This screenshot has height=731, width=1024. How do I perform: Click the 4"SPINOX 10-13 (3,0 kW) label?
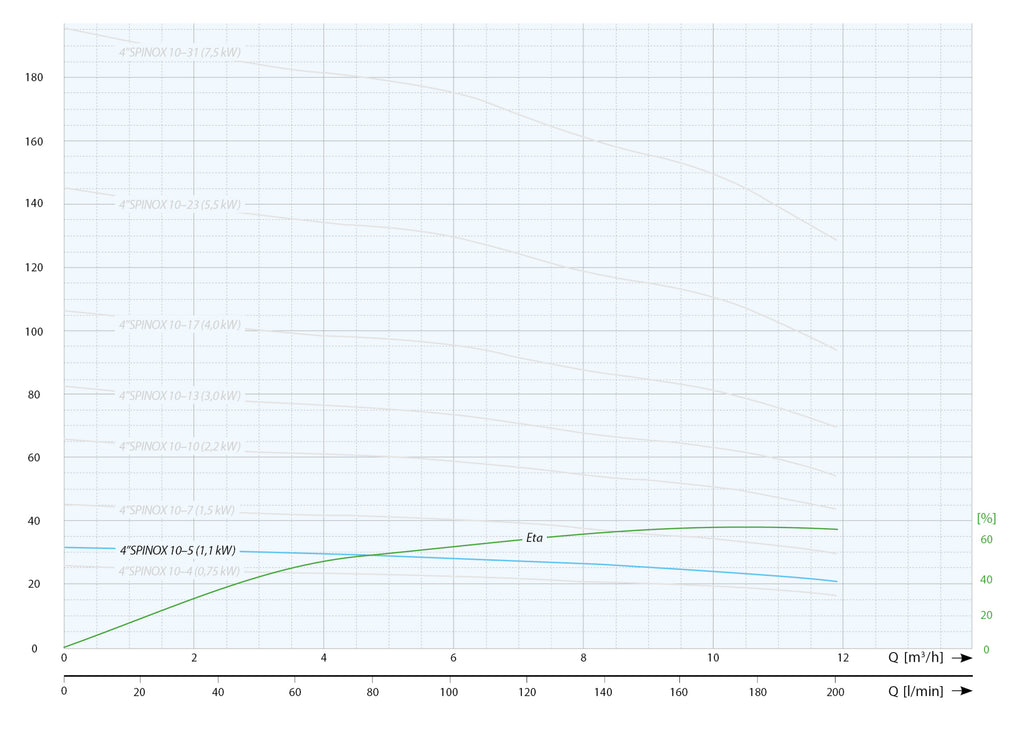180,395
